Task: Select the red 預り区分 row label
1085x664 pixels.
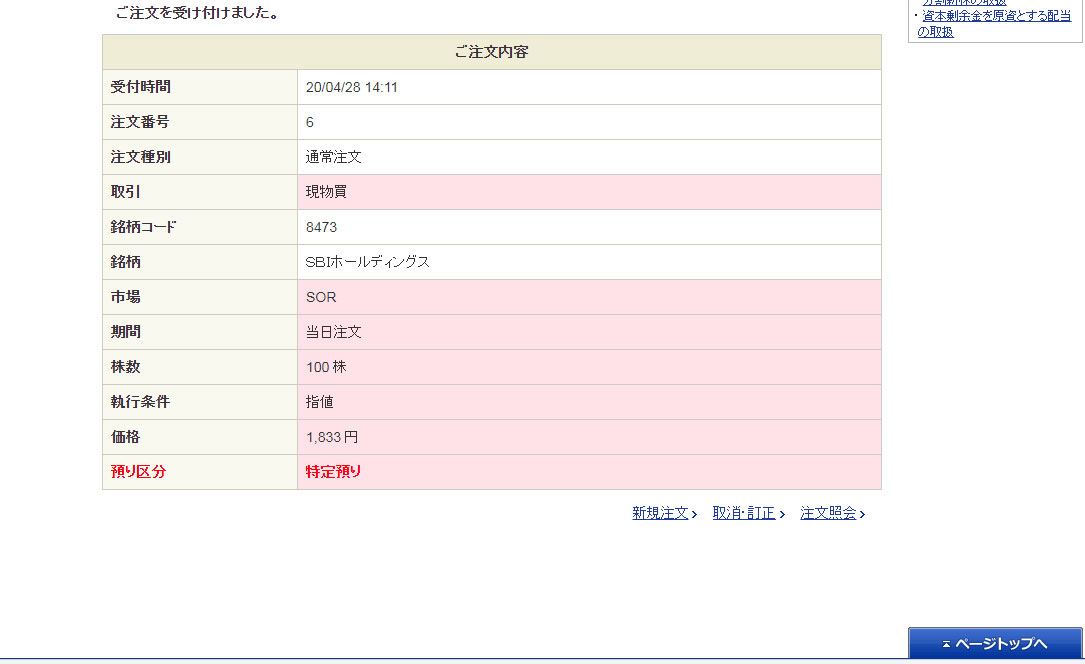Action: pyautogui.click(x=138, y=472)
